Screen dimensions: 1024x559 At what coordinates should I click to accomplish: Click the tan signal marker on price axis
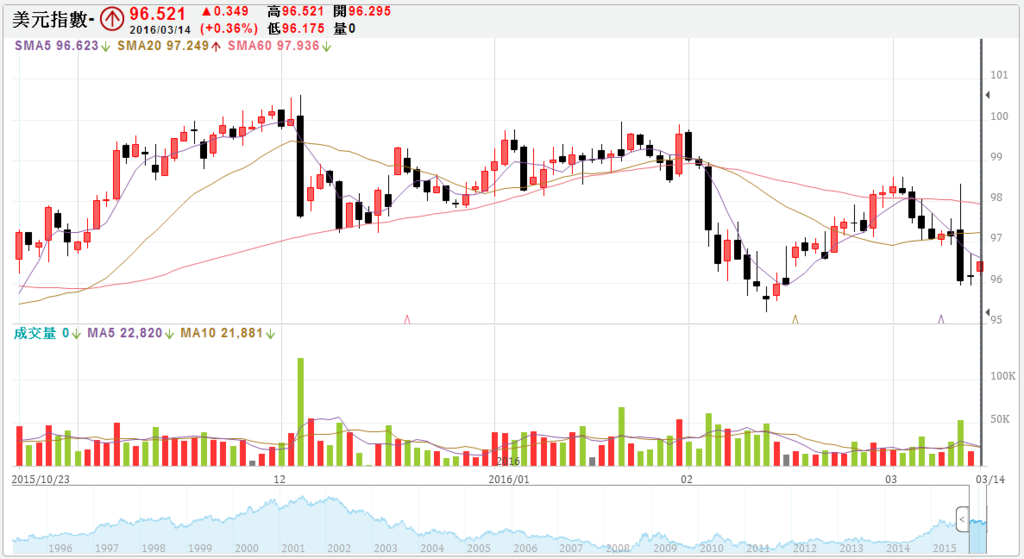[x=795, y=319]
